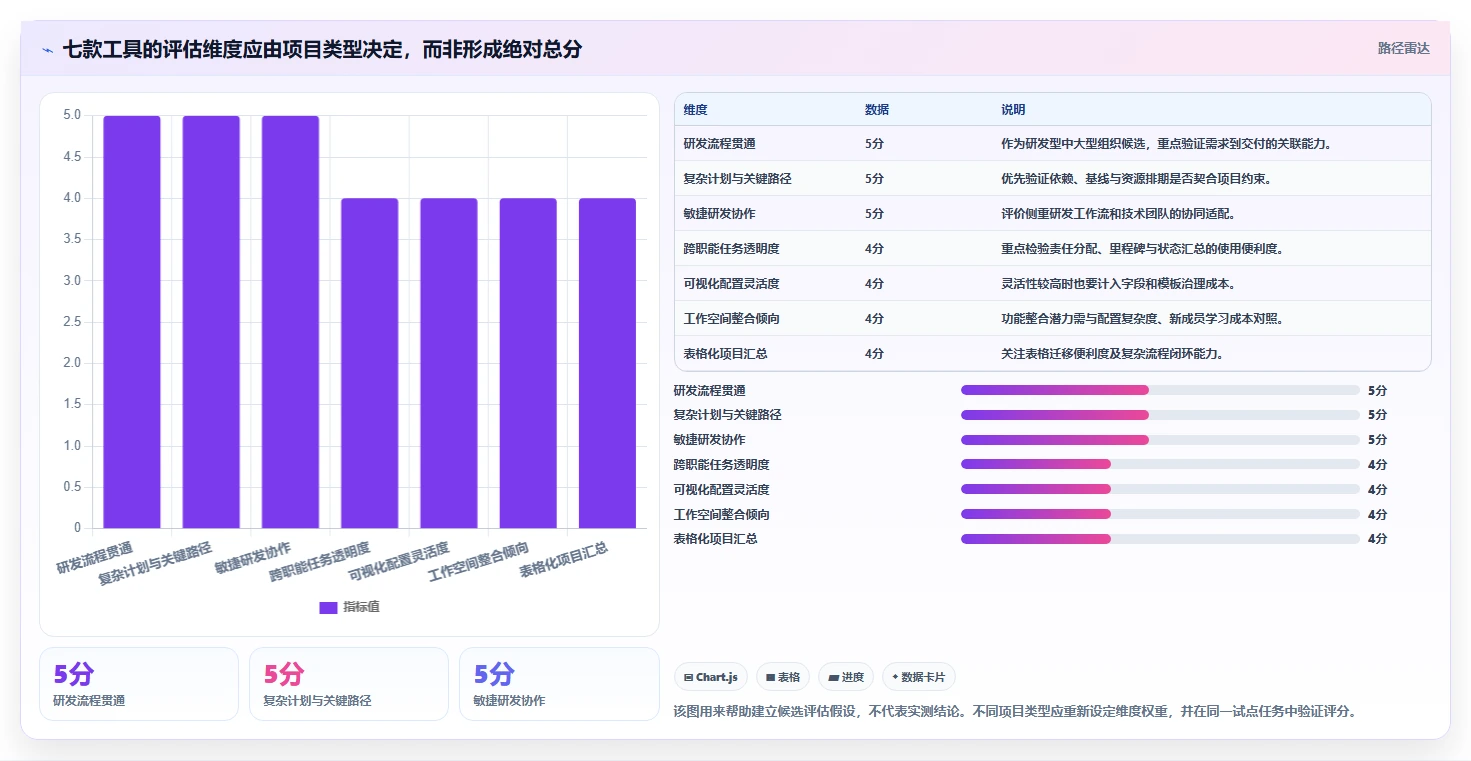The width and height of the screenshot is (1471, 761).
Task: Click the lightning icon beside the title
Action: (x=47, y=49)
